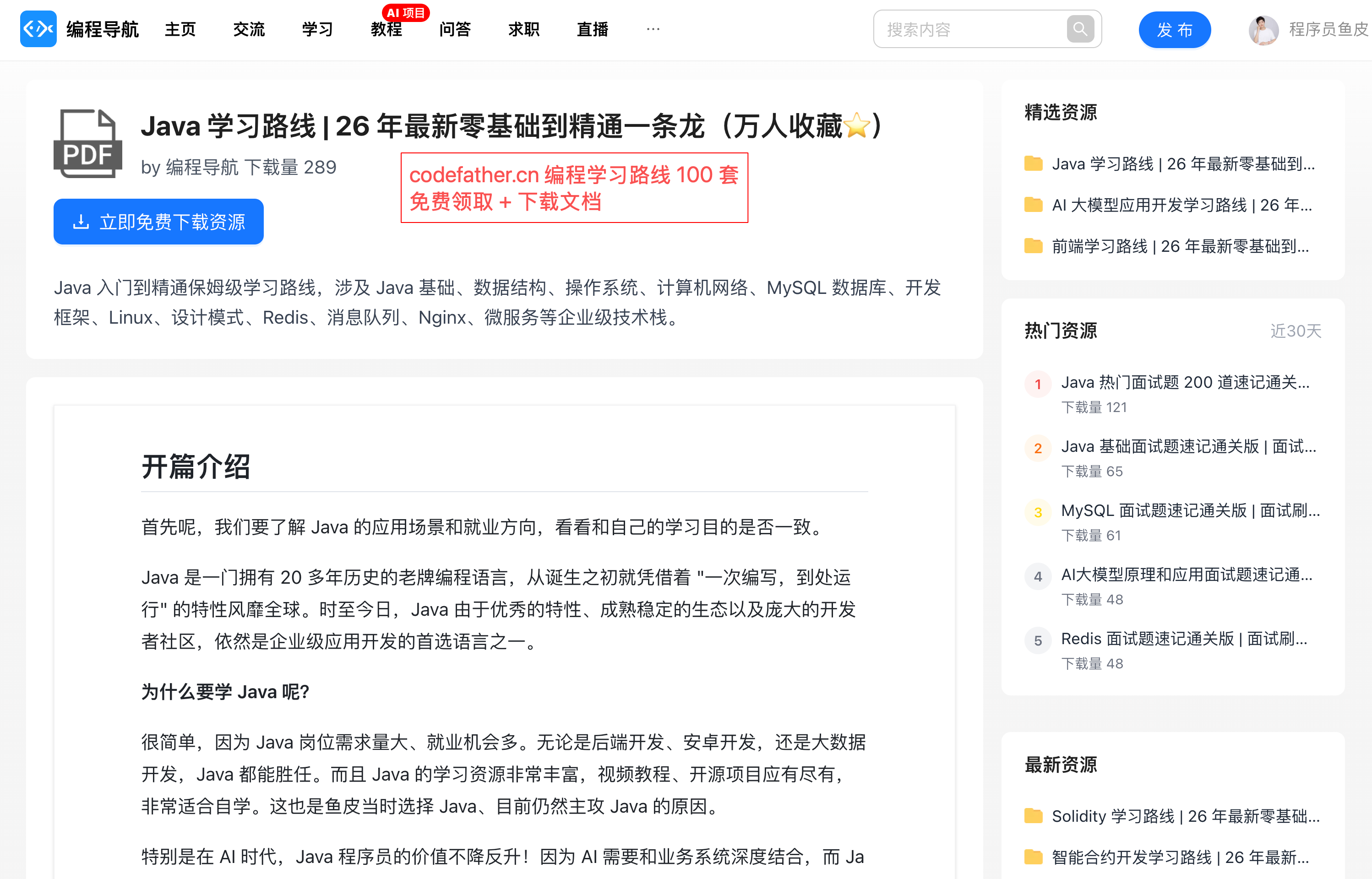
Task: Click folder icon beside AI 大模型应用开发 resource
Action: pos(1033,205)
